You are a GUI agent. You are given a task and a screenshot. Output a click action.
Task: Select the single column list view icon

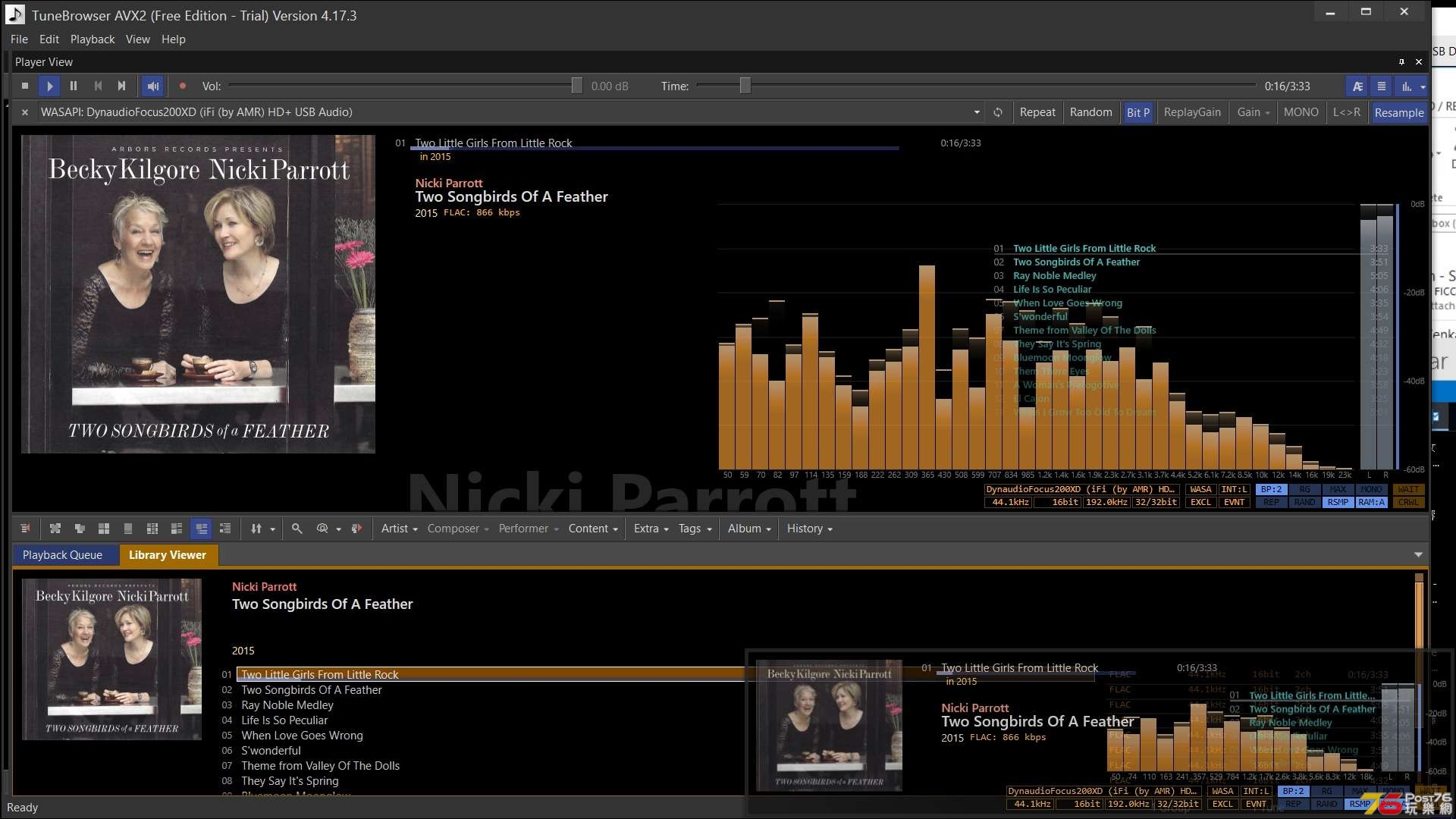128,529
